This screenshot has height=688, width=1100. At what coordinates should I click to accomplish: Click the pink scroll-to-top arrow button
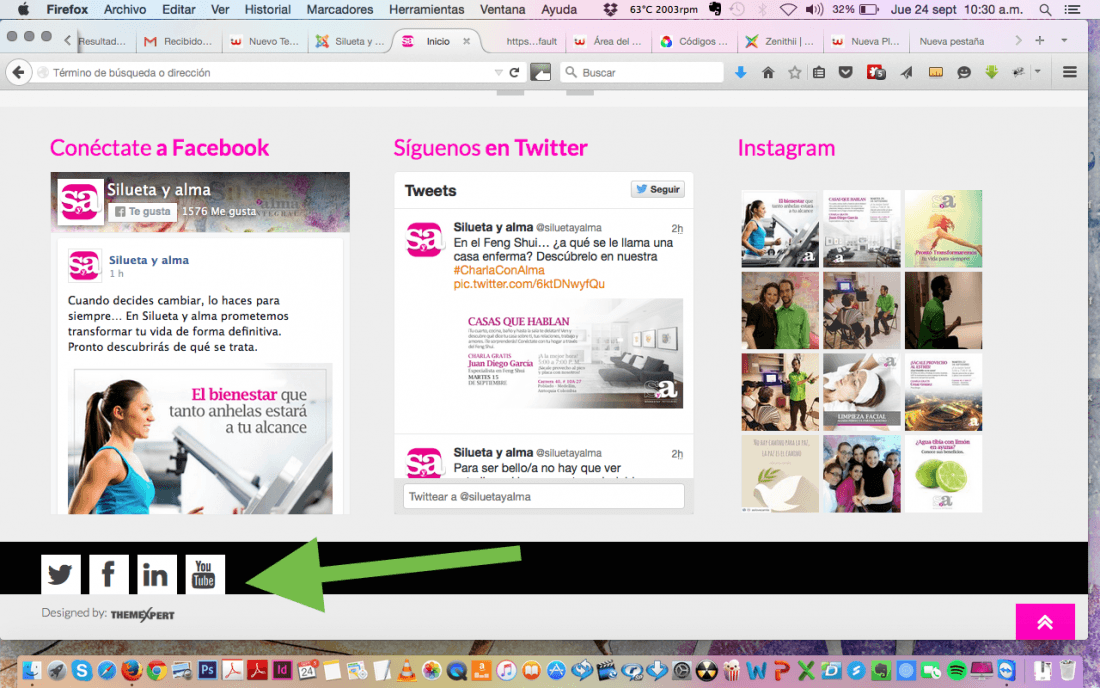1045,621
